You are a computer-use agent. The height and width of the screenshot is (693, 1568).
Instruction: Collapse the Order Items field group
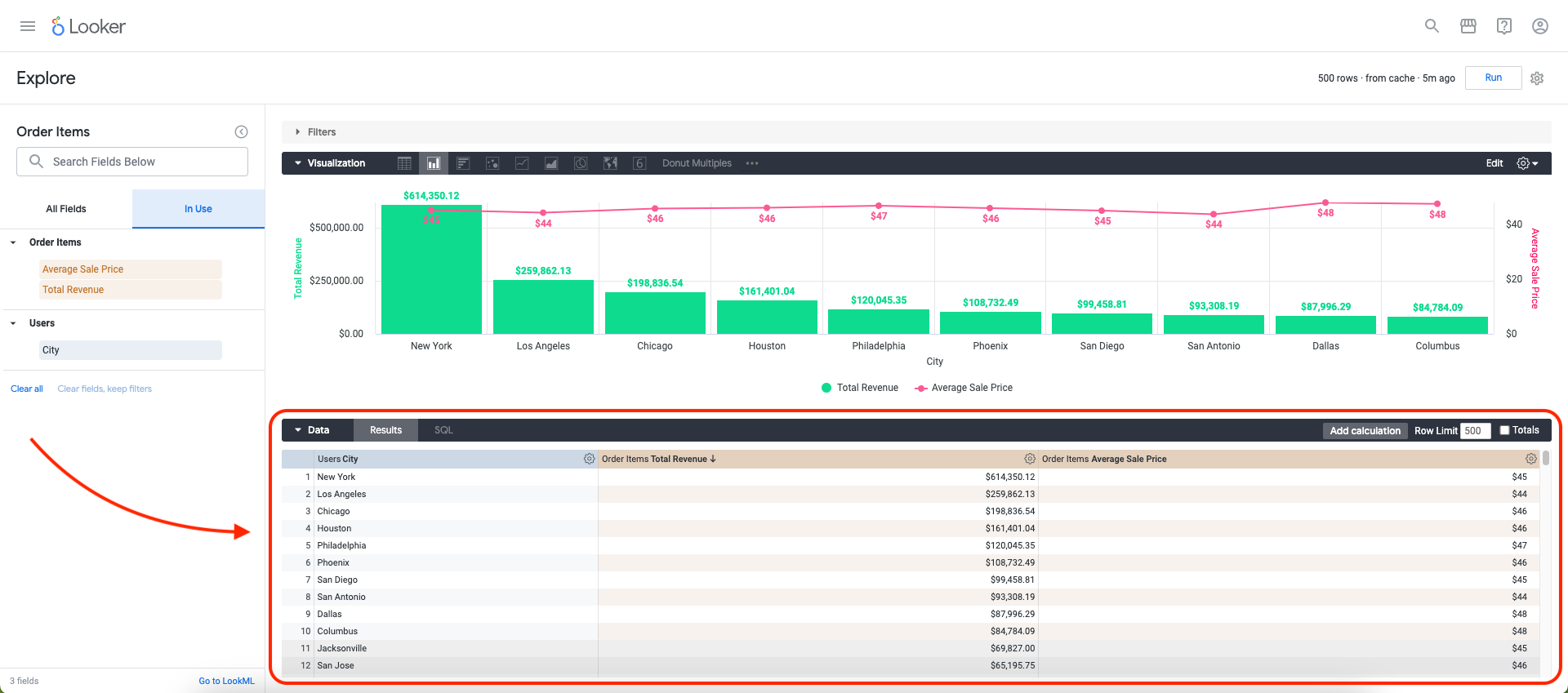click(x=13, y=242)
